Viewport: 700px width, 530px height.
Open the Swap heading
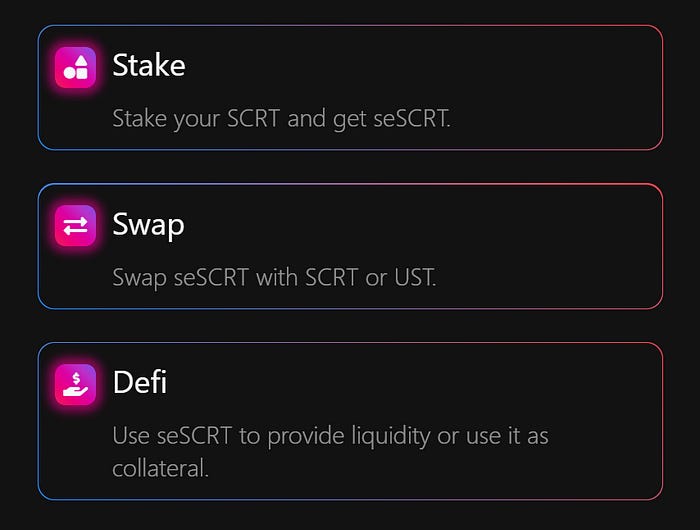click(x=148, y=225)
